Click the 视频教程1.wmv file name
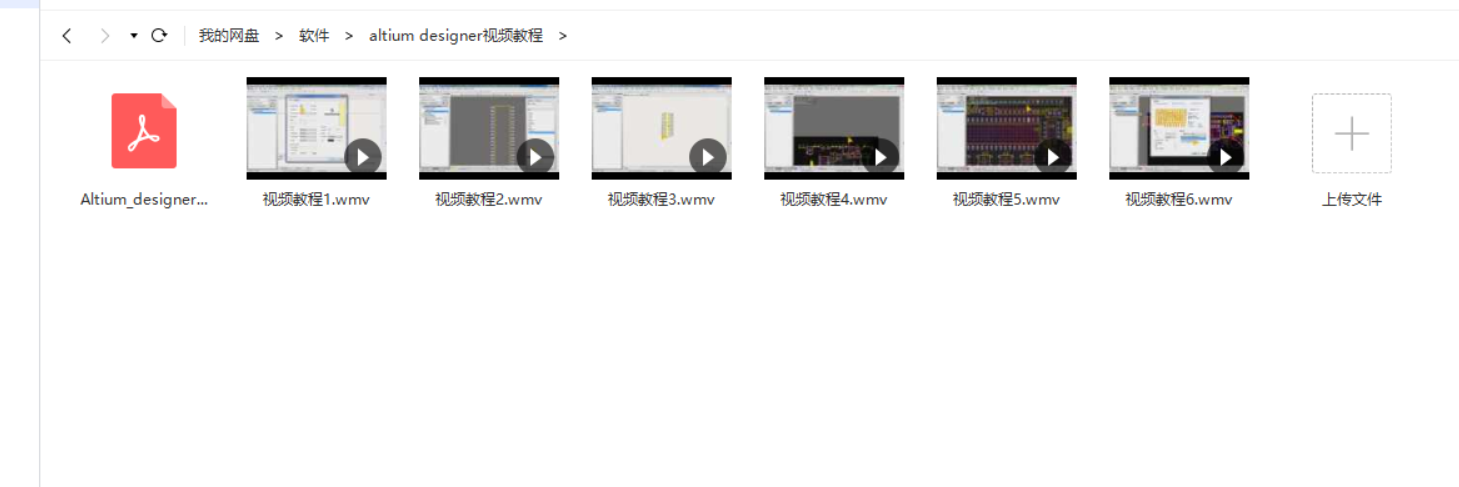The width and height of the screenshot is (1459, 487). 316,199
